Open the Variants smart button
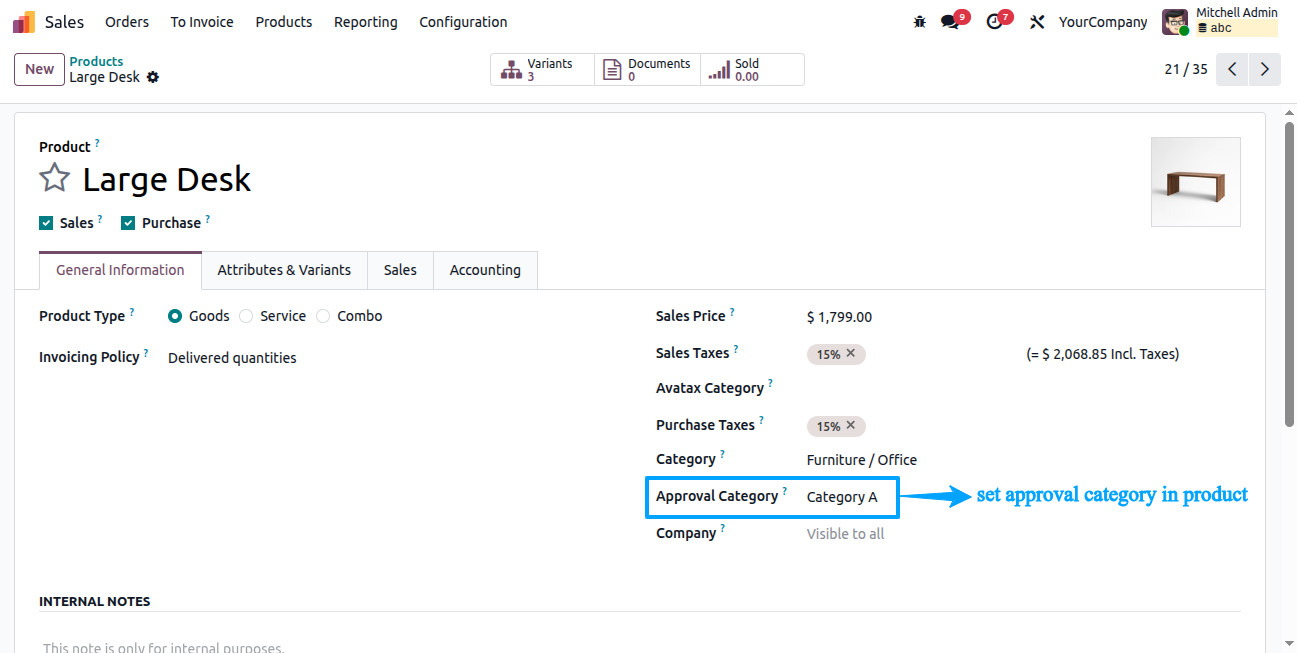Screen dimensions: 1297x653 click(542, 69)
